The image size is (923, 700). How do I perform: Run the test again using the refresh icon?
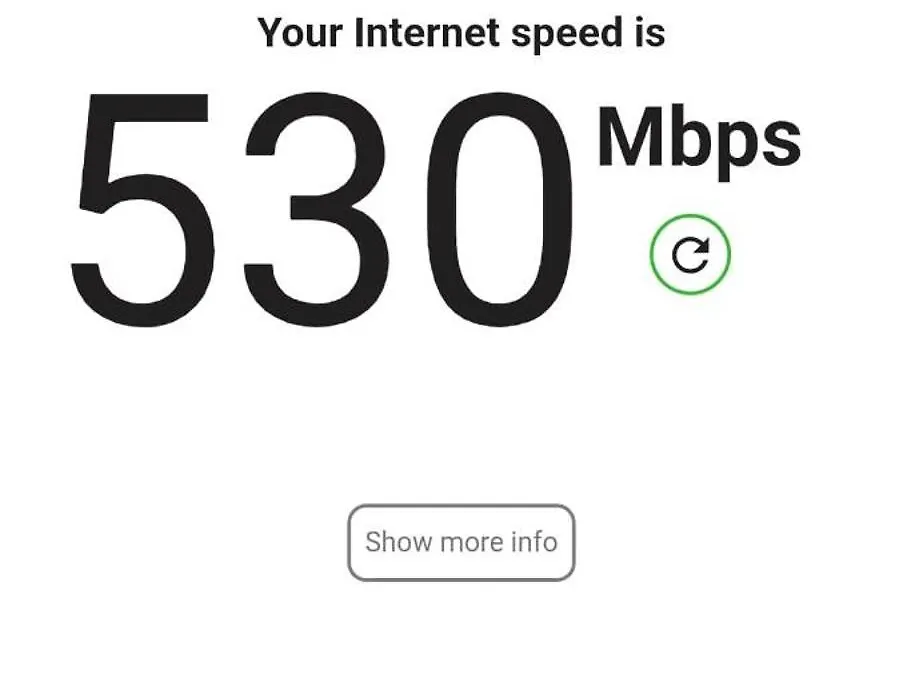[690, 254]
